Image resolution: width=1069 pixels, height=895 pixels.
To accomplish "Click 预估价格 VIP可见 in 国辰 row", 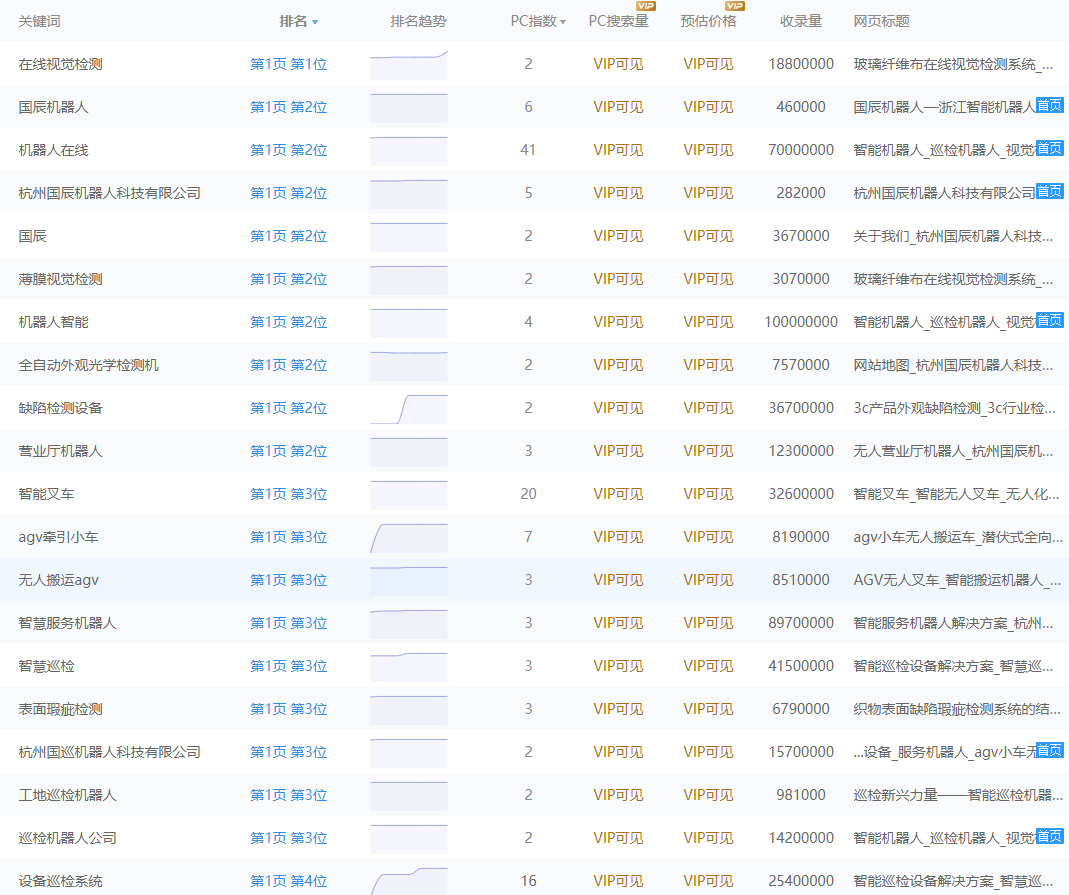I will (x=708, y=236).
